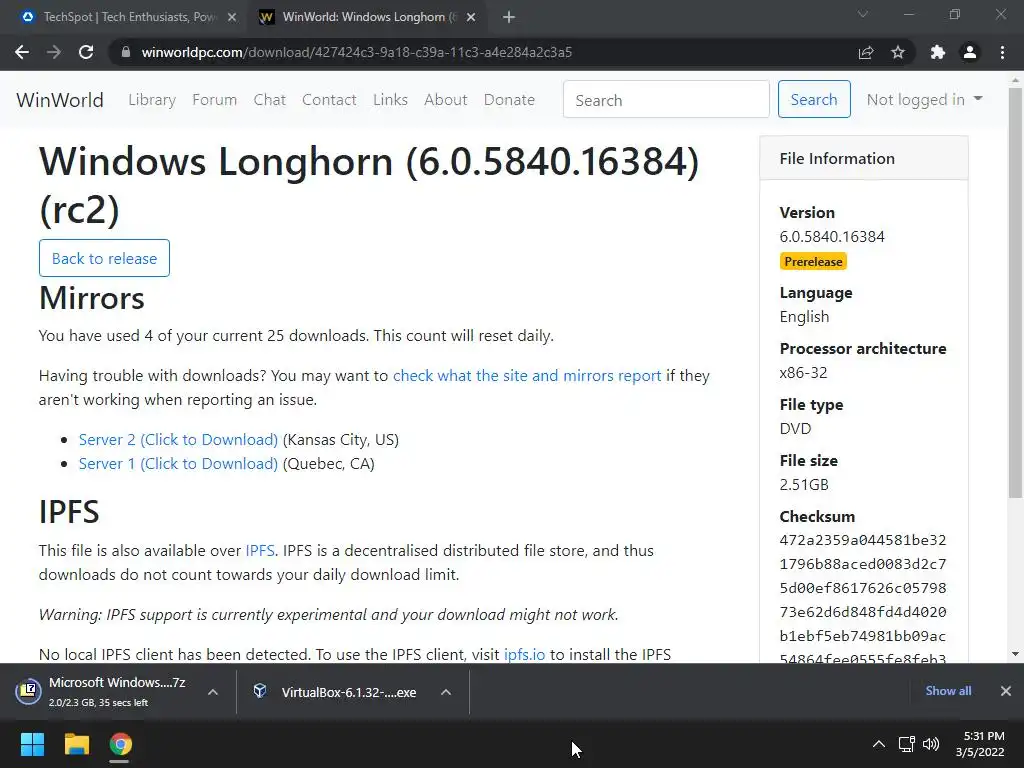Click the Back to release button
Screen dimensions: 1024x768
104,258
